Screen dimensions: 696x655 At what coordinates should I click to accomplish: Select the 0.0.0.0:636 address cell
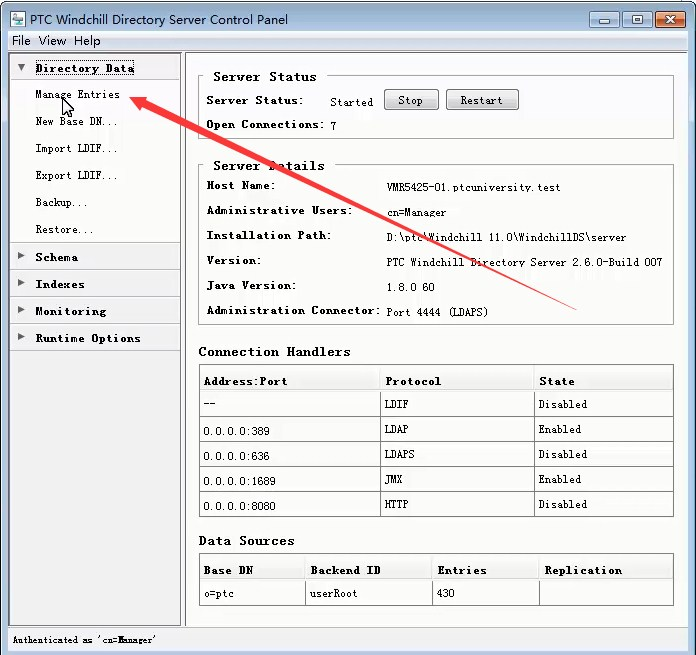pyautogui.click(x=290, y=454)
